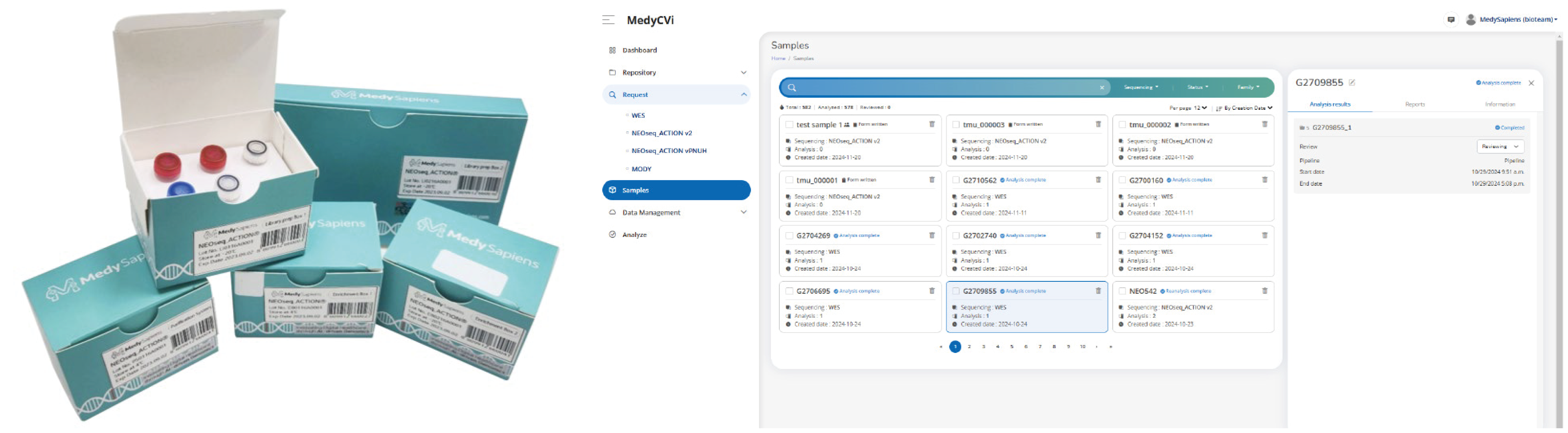
Task: Delete the tmu_000001 sample card
Action: click(x=931, y=180)
